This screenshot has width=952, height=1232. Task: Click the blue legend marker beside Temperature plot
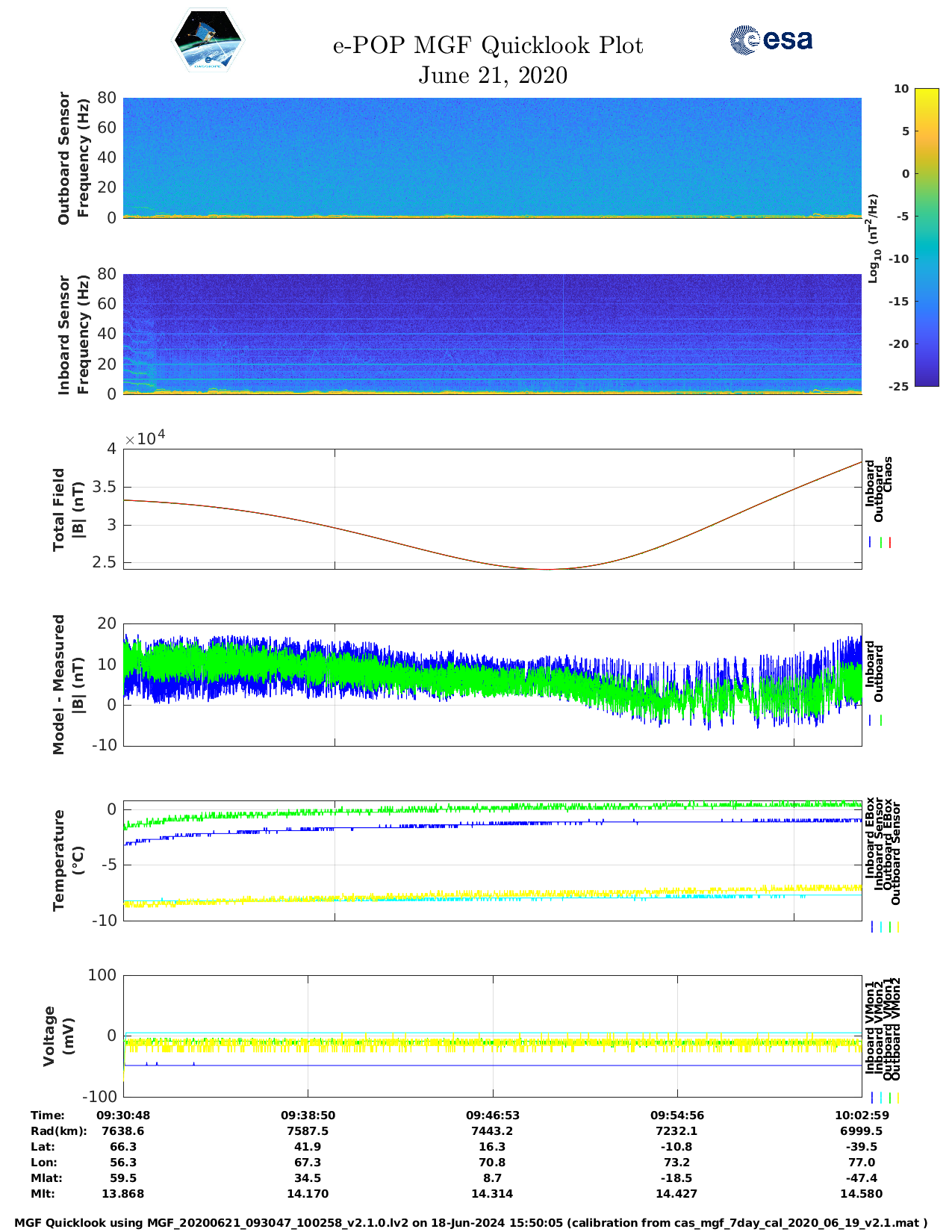[872, 927]
